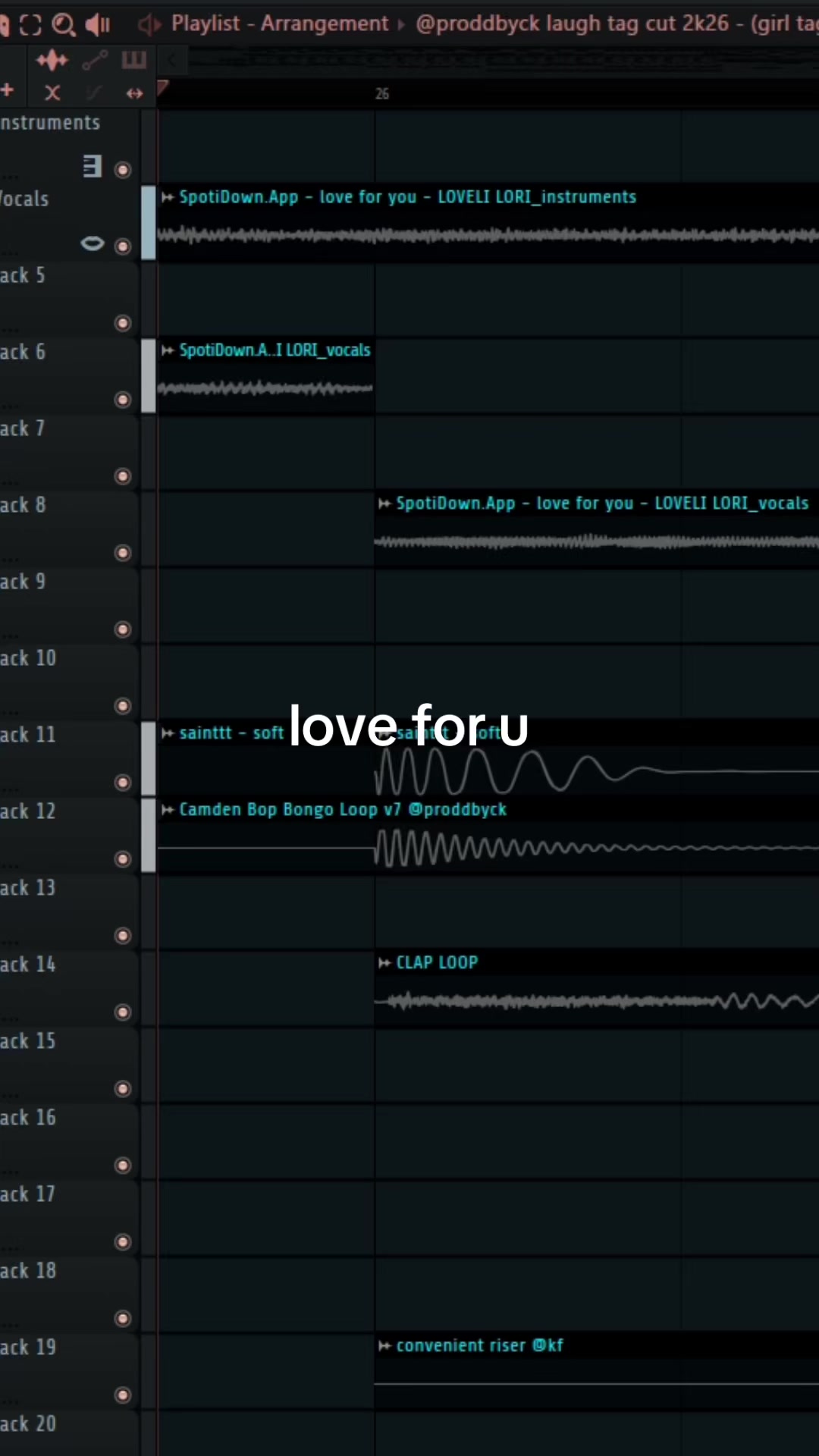Viewport: 819px width, 1456px height.
Task: Select the CLAP LOOP audio waveform
Action: tap(596, 1002)
